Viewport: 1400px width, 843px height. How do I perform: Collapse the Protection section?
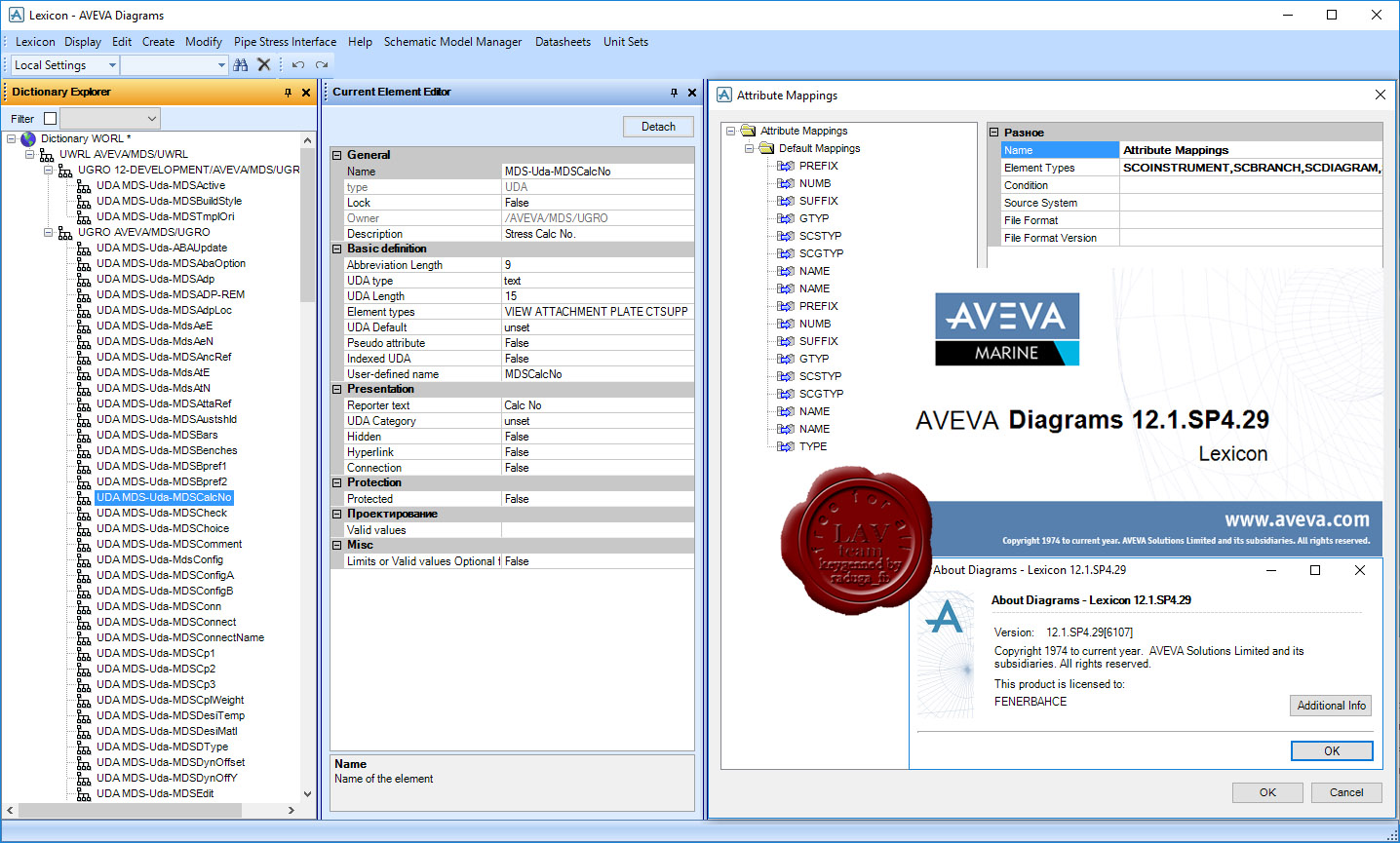point(337,482)
